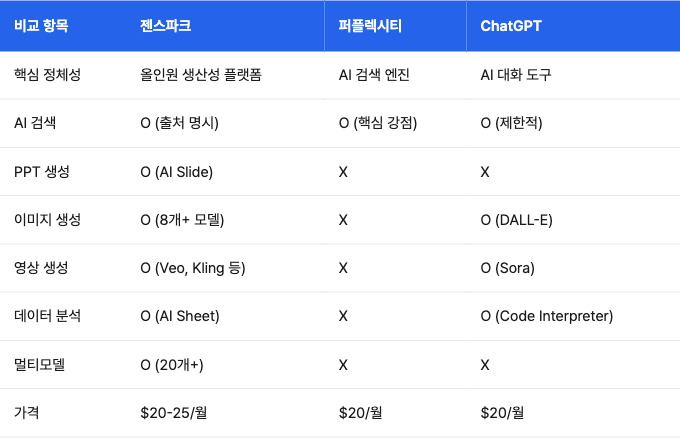Click the 핵심 정체성 row label
680x438 pixels.
47,75
